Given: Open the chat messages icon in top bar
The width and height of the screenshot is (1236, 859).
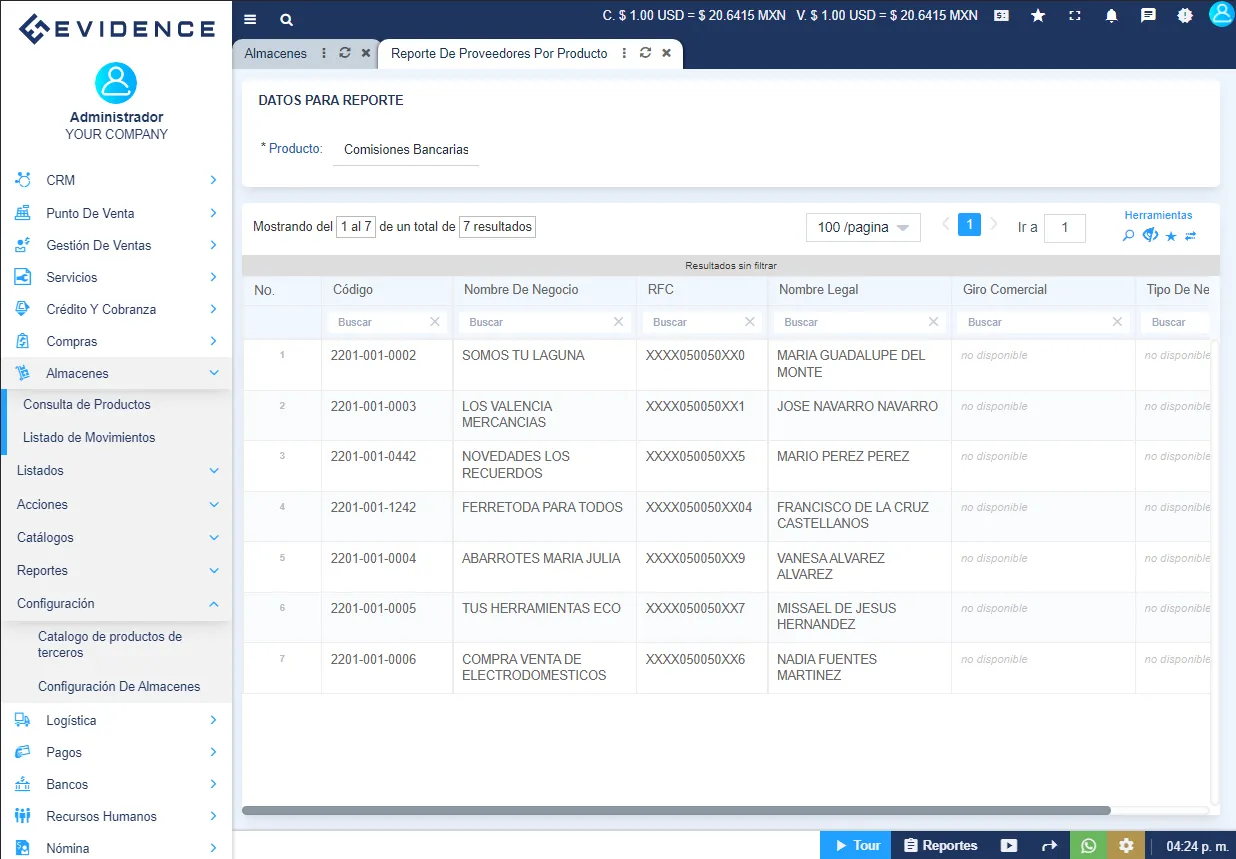Looking at the screenshot, I should 1148,15.
